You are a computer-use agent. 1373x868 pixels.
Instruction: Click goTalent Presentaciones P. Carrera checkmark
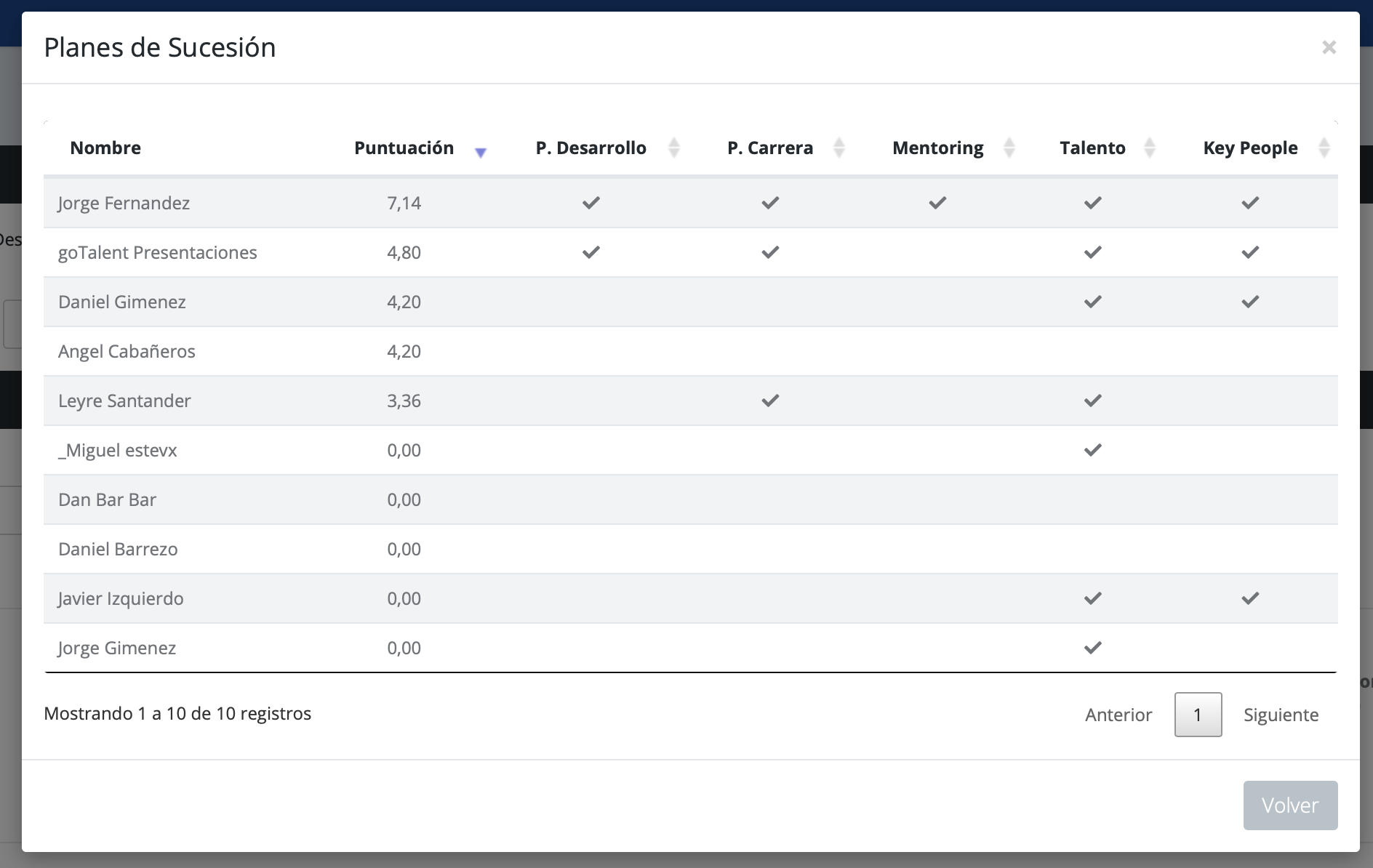(770, 252)
